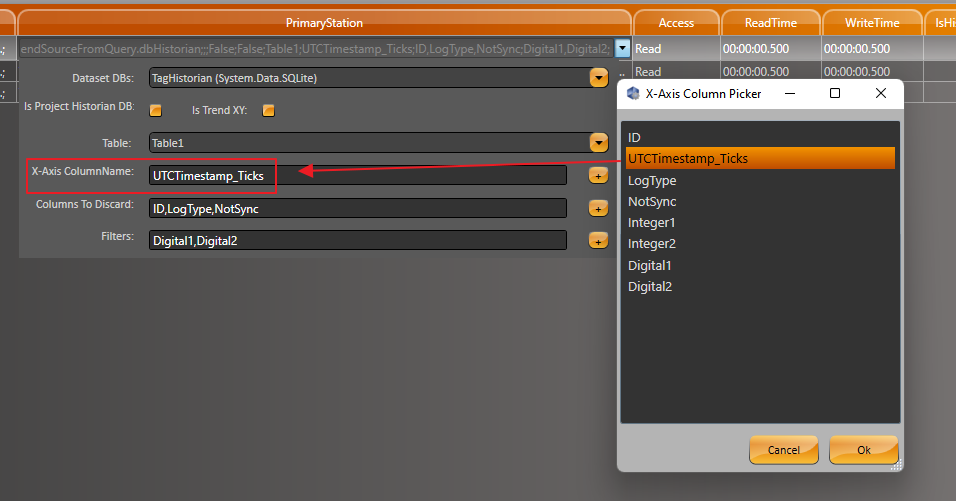
Task: Choose Digital1 from the column picker
Action: click(649, 265)
